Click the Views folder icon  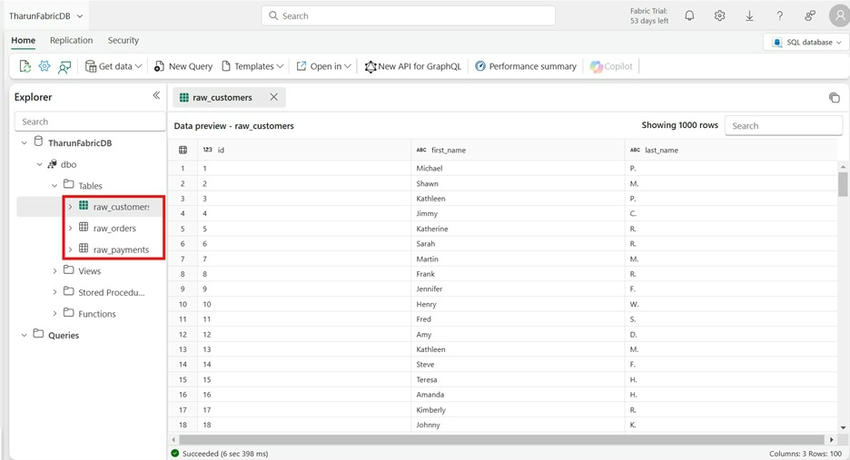tap(69, 270)
